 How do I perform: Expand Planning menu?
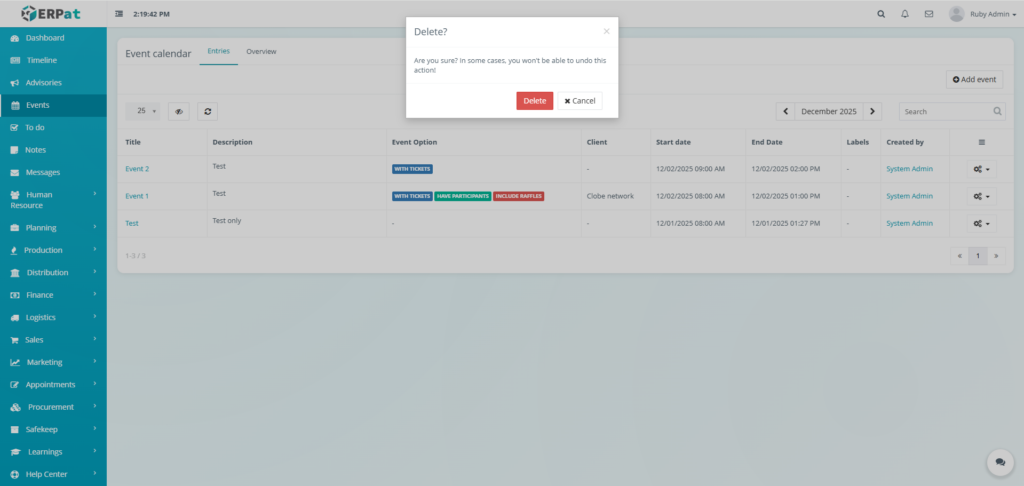pyautogui.click(x=53, y=228)
